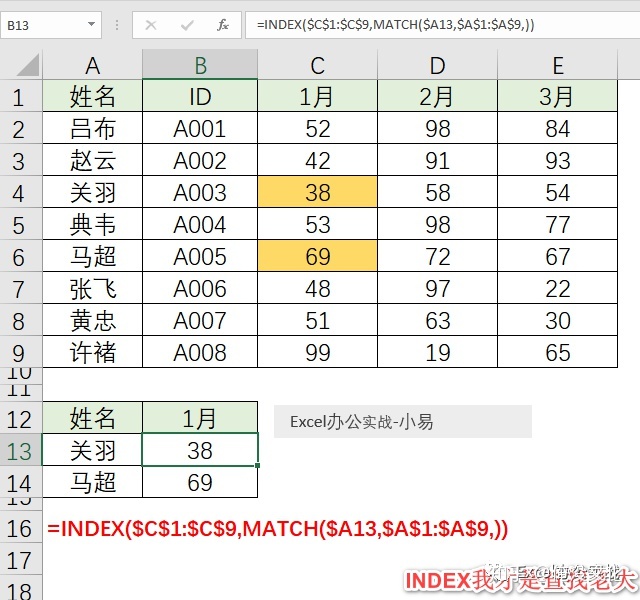Select cell A003

tap(200, 192)
